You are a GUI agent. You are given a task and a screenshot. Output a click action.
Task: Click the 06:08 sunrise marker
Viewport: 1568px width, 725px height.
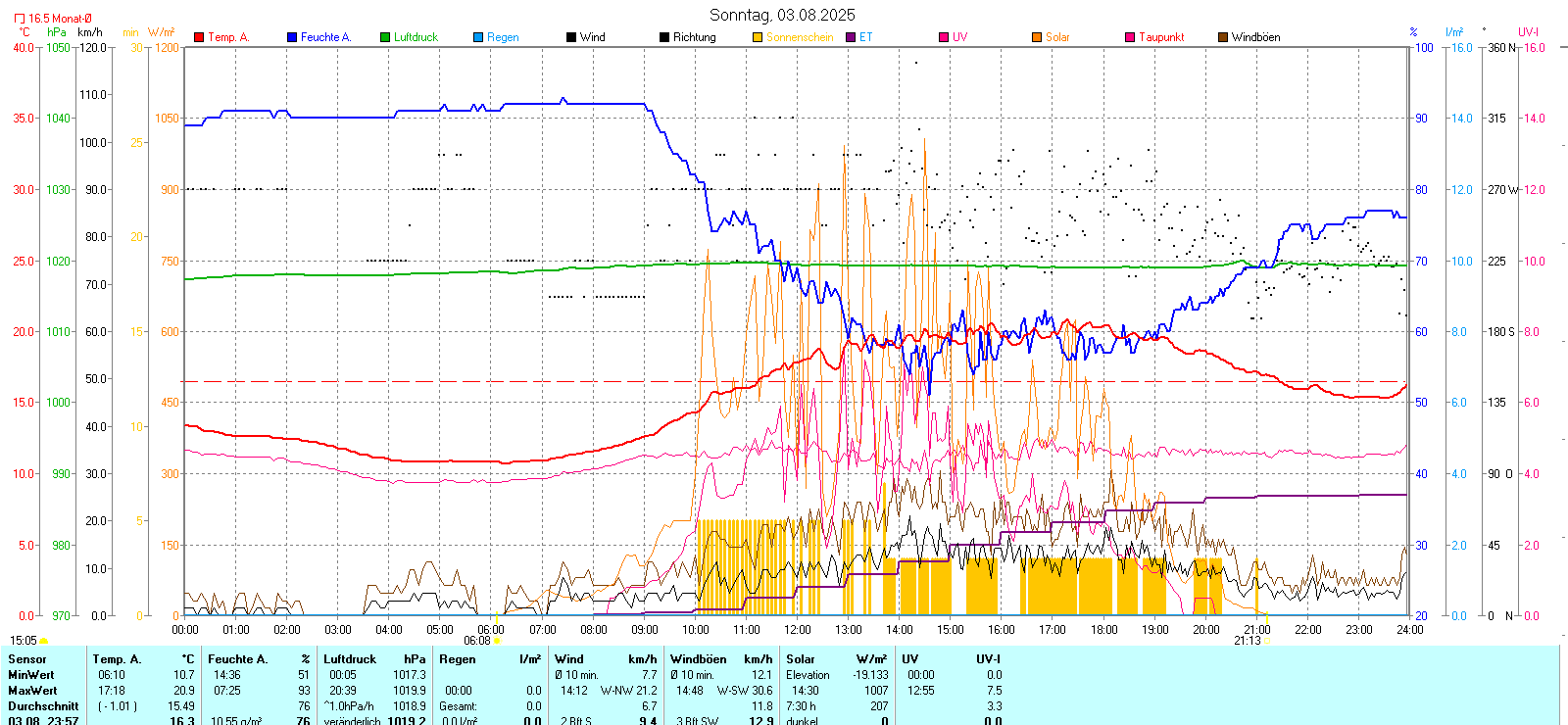point(496,641)
